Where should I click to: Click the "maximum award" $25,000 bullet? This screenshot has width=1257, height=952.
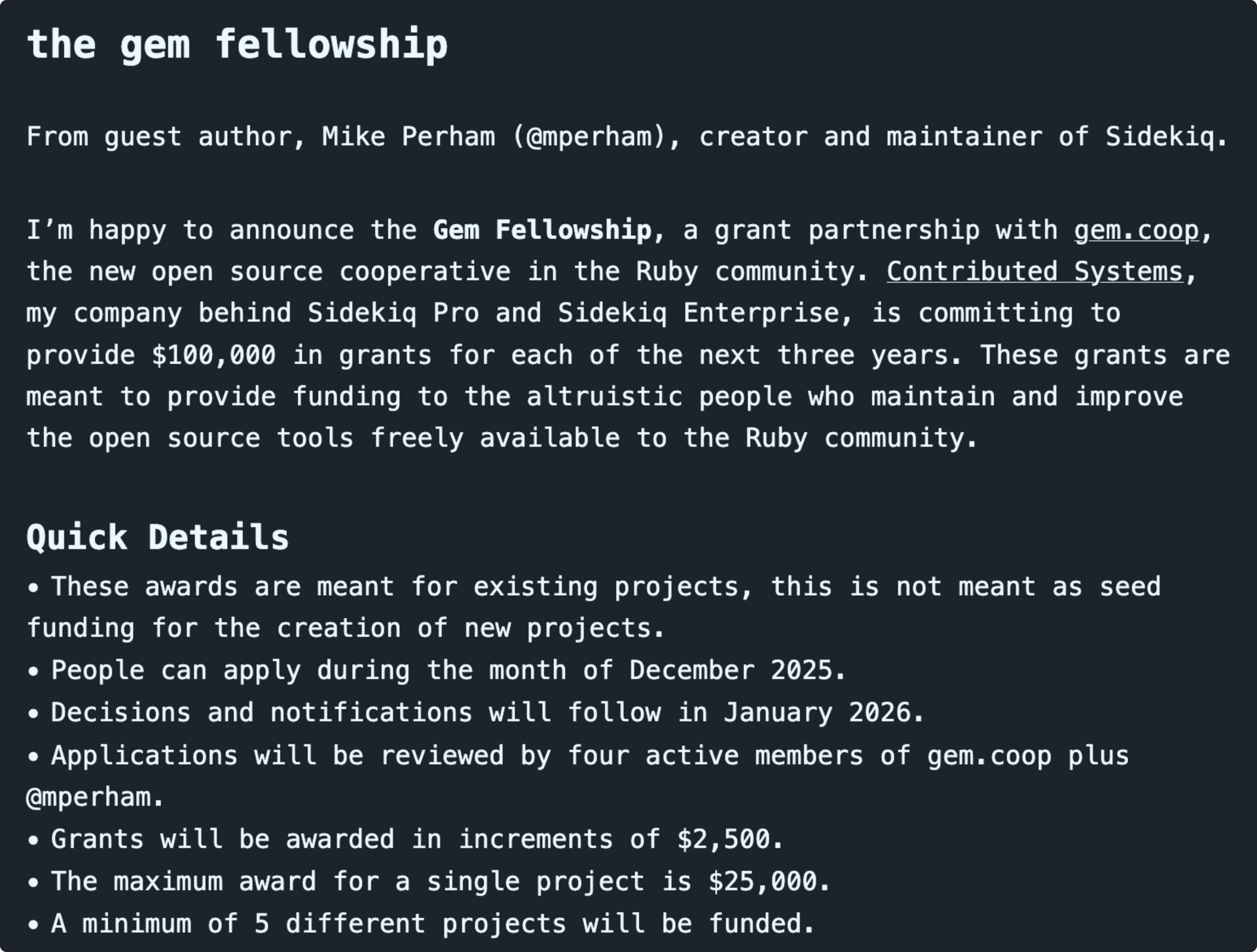point(428,881)
